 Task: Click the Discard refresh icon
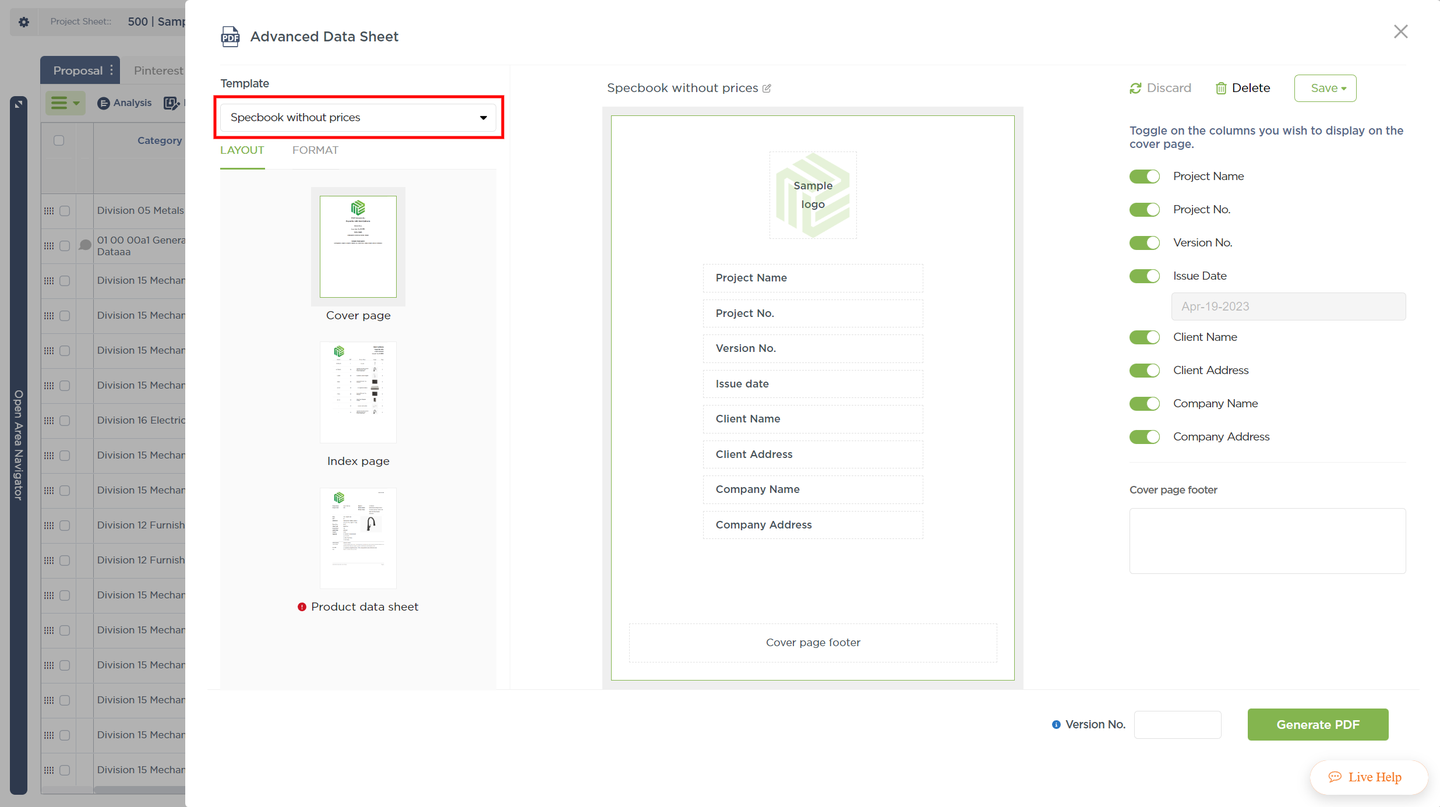click(1135, 88)
